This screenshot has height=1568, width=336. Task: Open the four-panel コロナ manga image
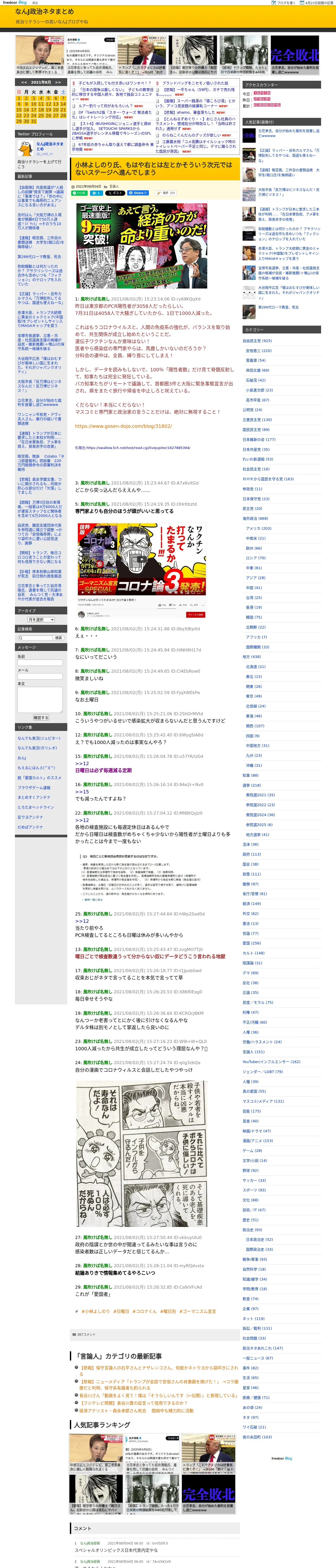pos(142,1154)
